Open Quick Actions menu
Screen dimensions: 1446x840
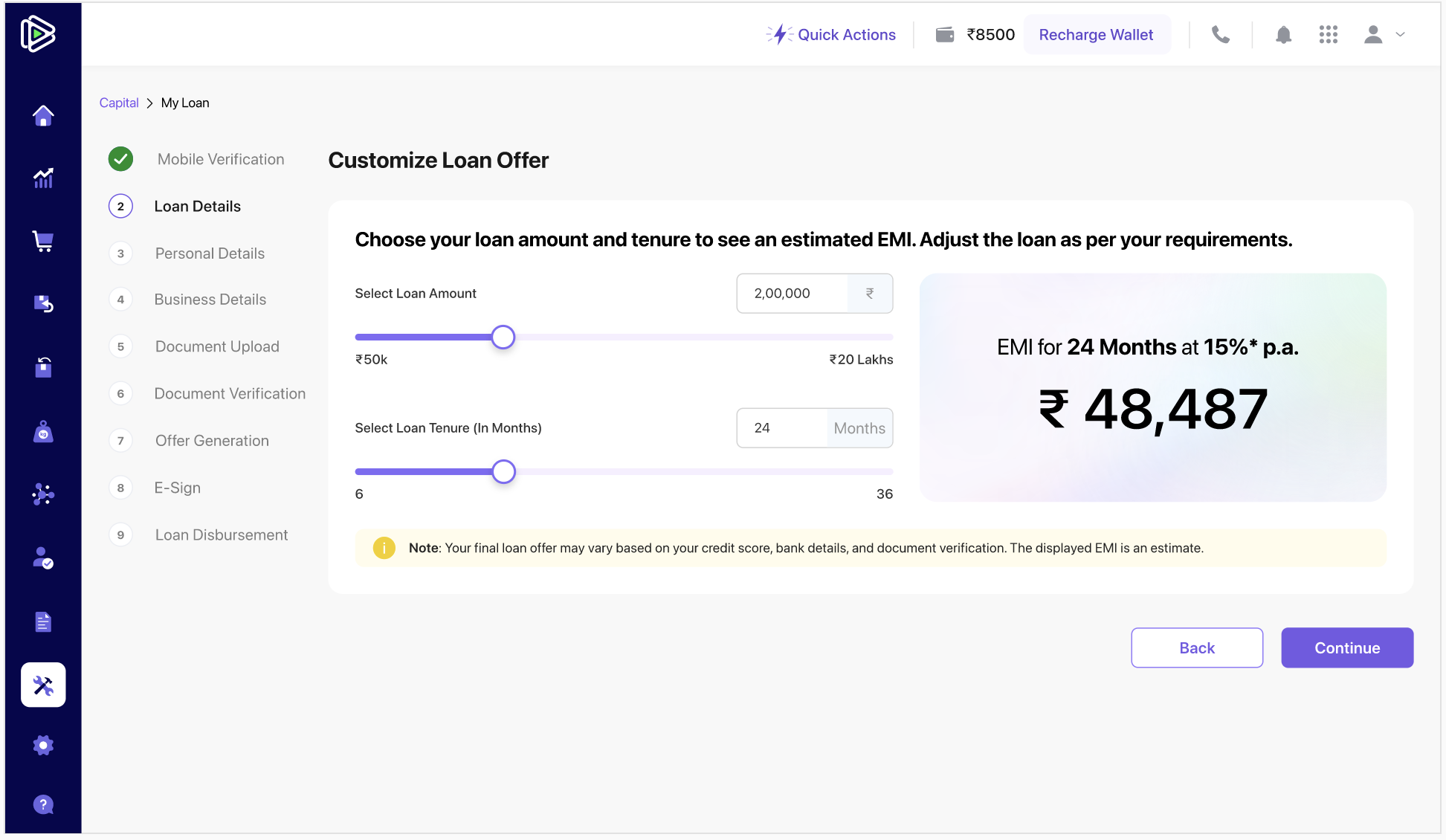point(831,35)
